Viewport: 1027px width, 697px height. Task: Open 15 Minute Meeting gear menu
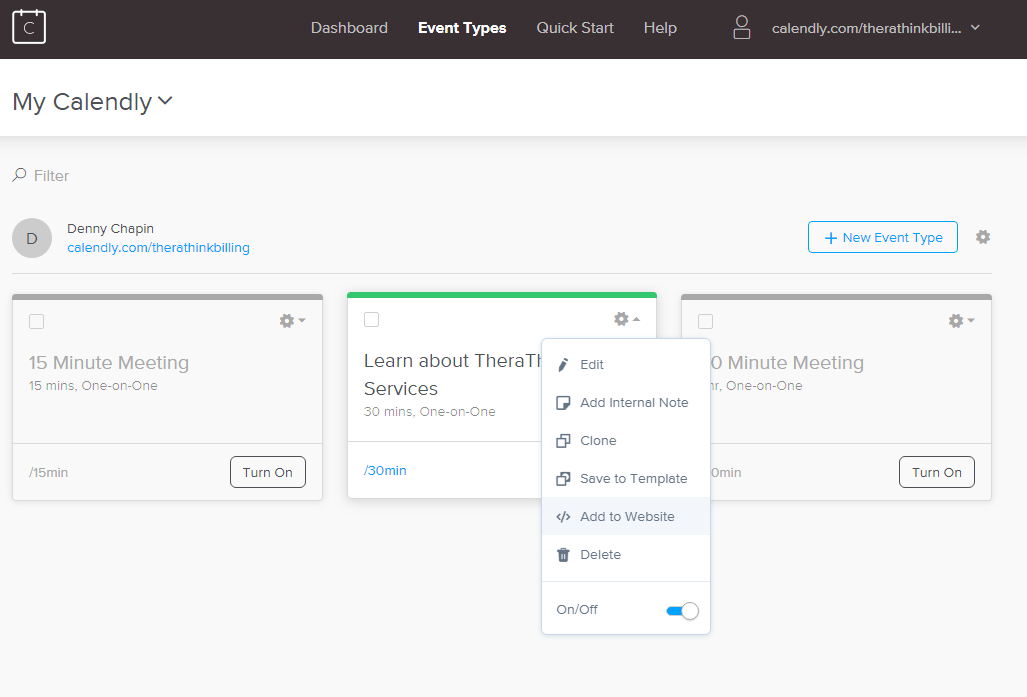click(292, 320)
